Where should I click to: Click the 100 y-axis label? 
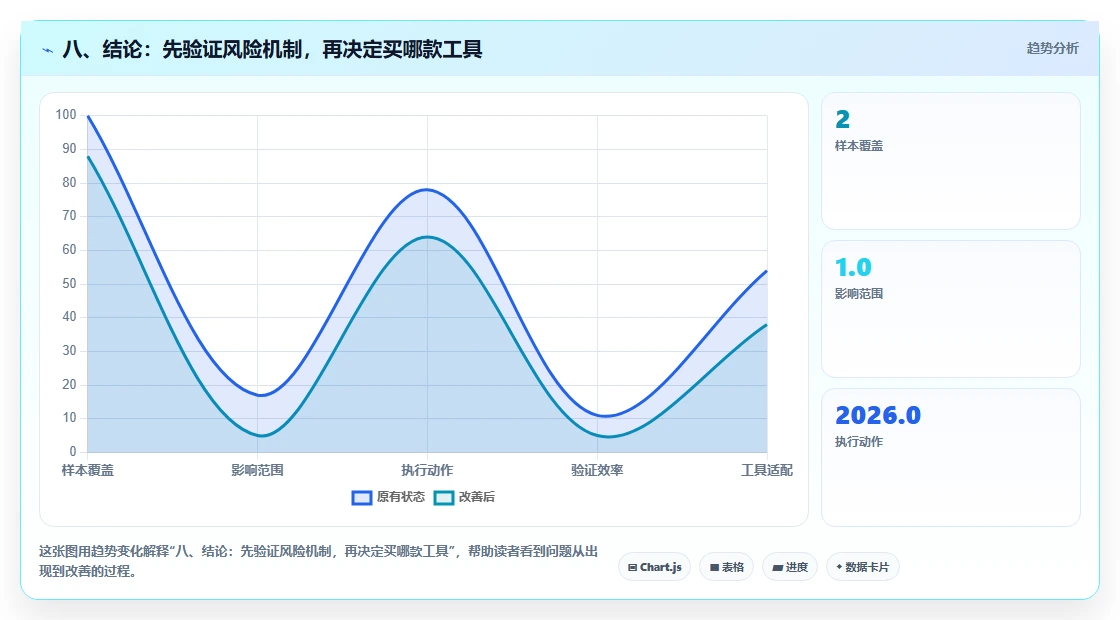tap(66, 115)
